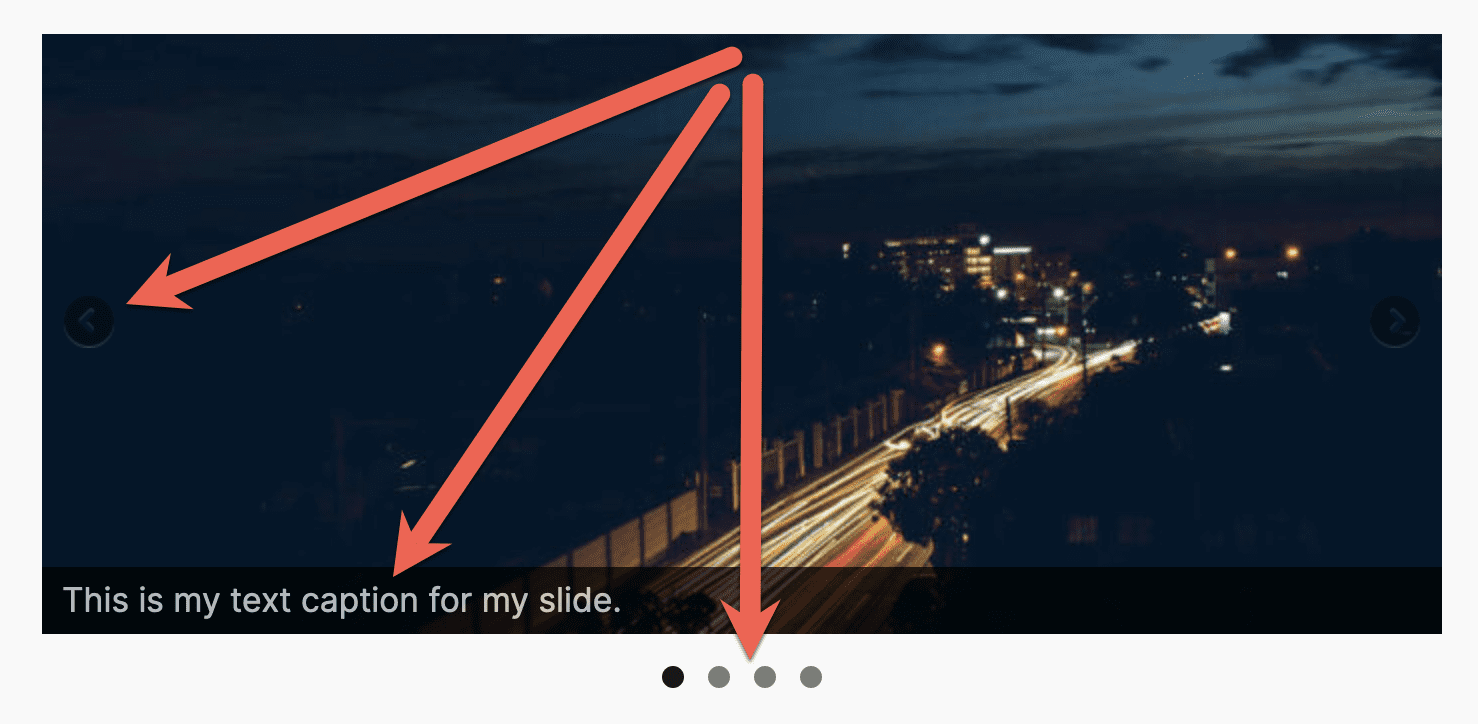Viewport: 1478px width, 724px height.
Task: Advance to next slide with right arrow
Action: pos(1394,321)
